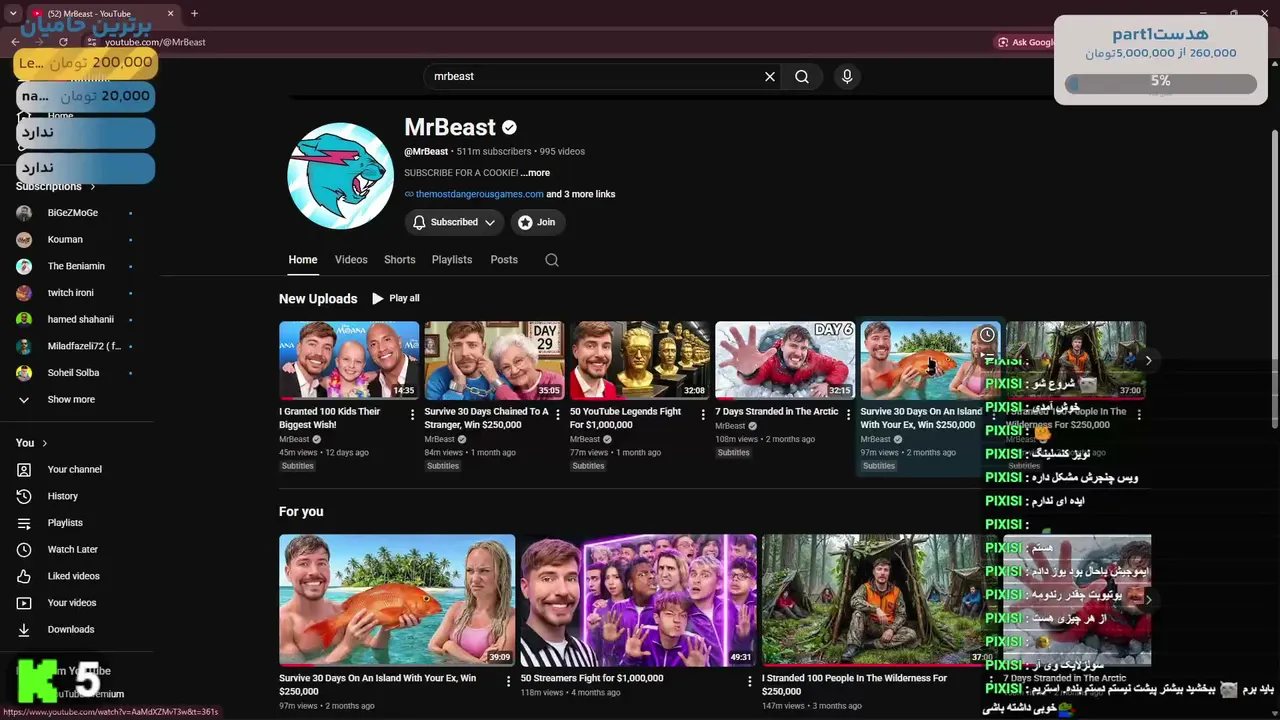Viewport: 1280px width, 720px height.
Task: Click the '511m subscribers' text
Action: click(x=494, y=152)
